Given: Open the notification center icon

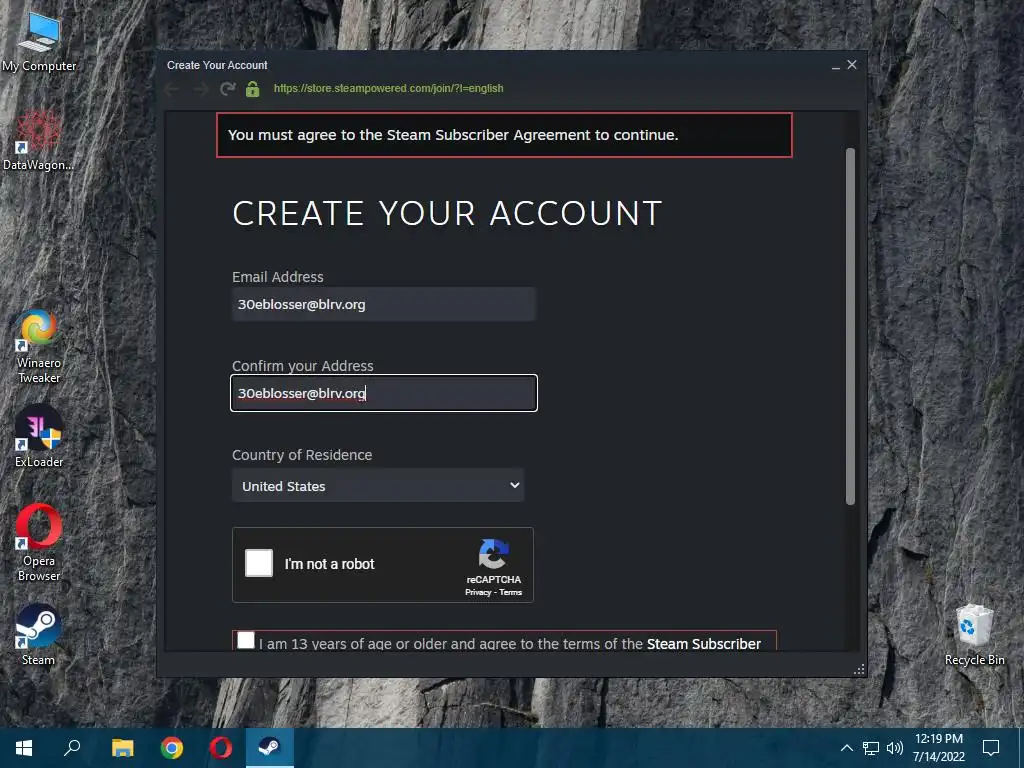Looking at the screenshot, I should 991,748.
